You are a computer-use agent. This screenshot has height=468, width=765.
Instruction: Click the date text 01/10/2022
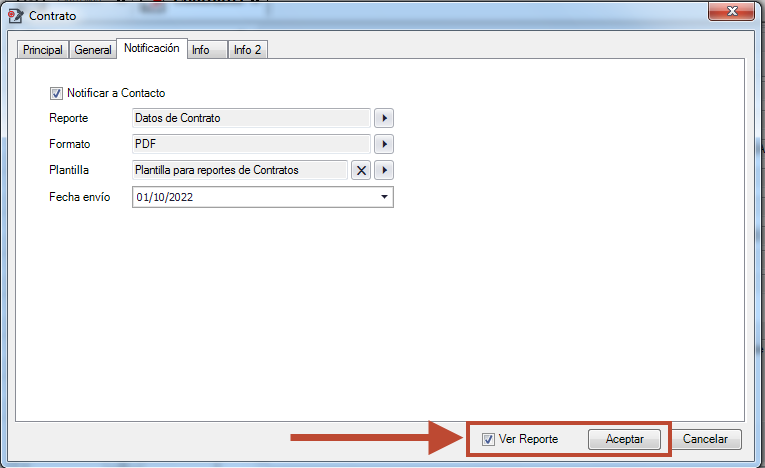point(164,197)
